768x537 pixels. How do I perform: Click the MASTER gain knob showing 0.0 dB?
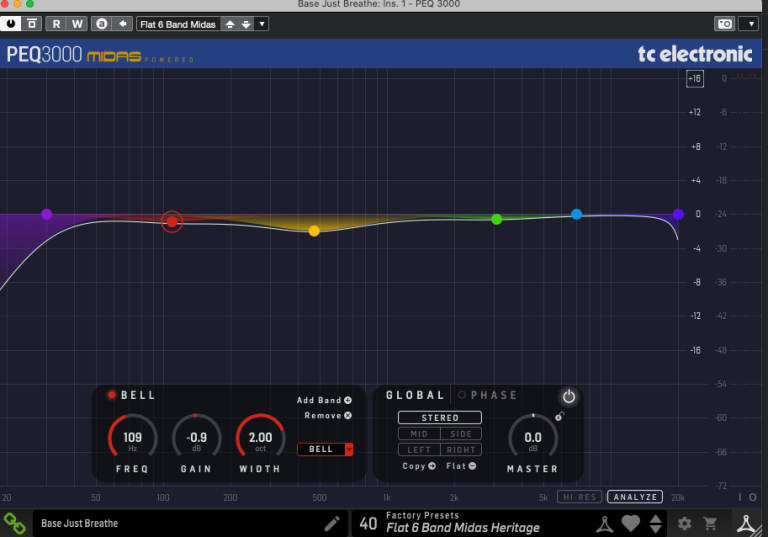coord(533,438)
